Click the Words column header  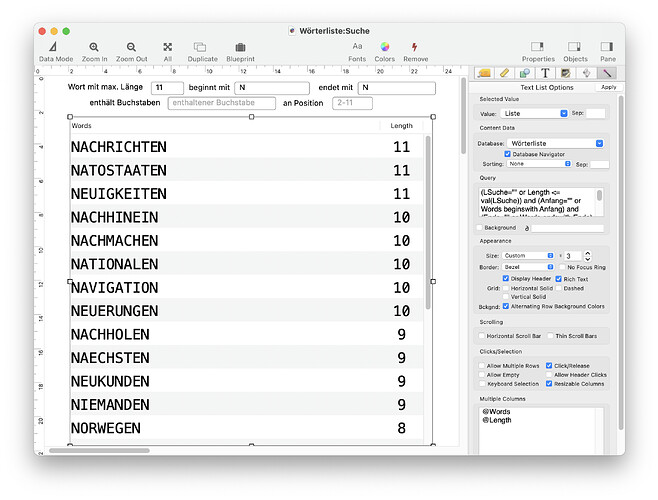225,126
